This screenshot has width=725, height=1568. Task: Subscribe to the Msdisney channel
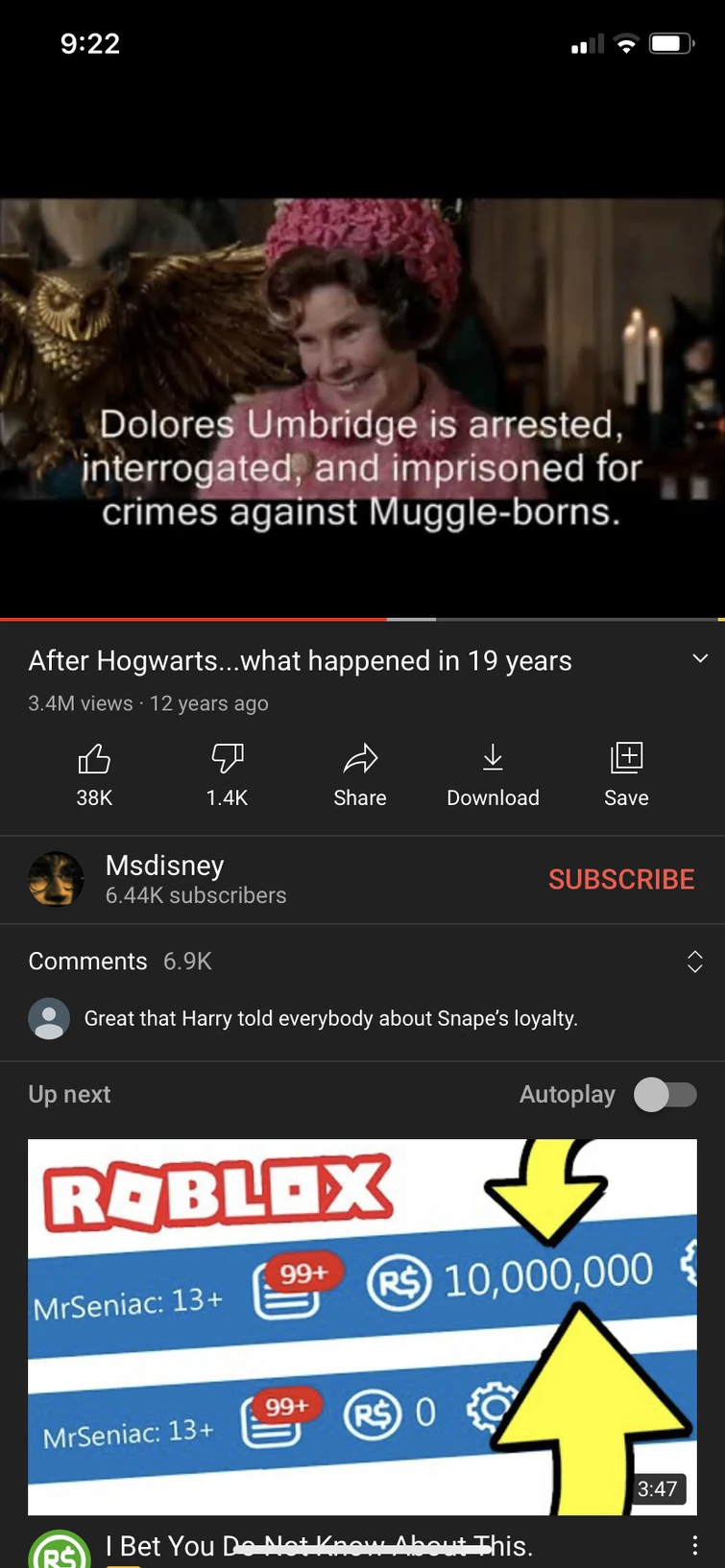(621, 879)
